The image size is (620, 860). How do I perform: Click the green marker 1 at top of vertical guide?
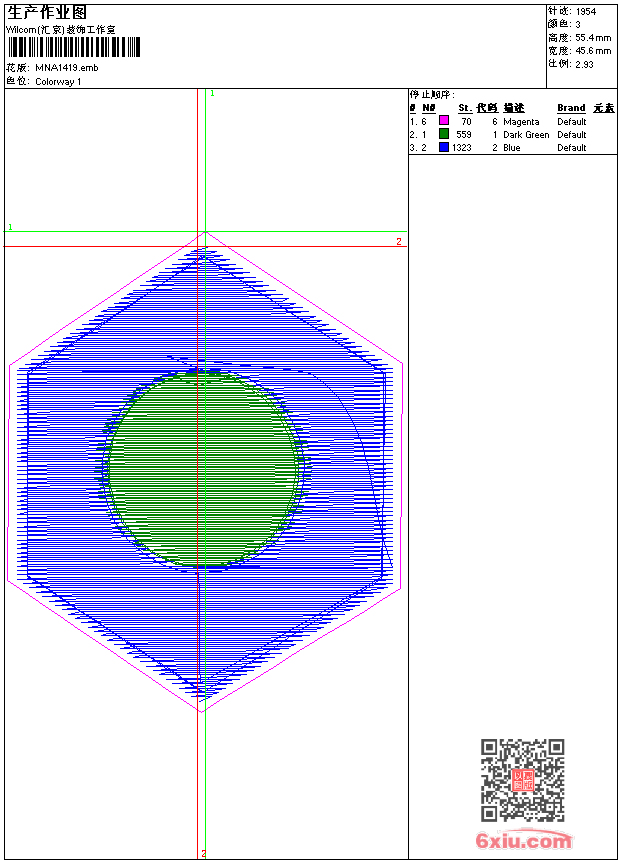(x=212, y=93)
